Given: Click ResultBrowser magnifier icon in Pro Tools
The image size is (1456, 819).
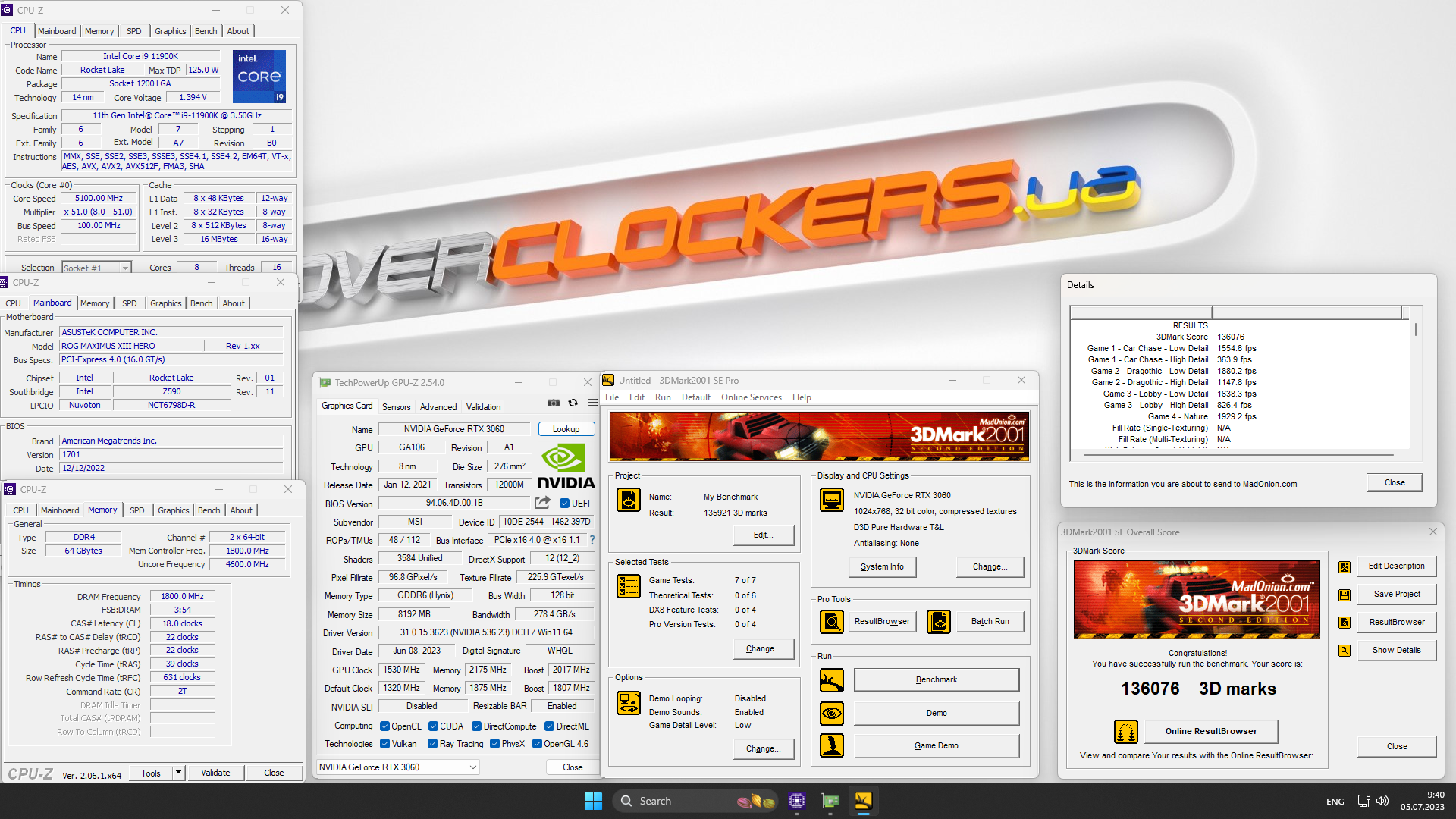Looking at the screenshot, I should [832, 622].
